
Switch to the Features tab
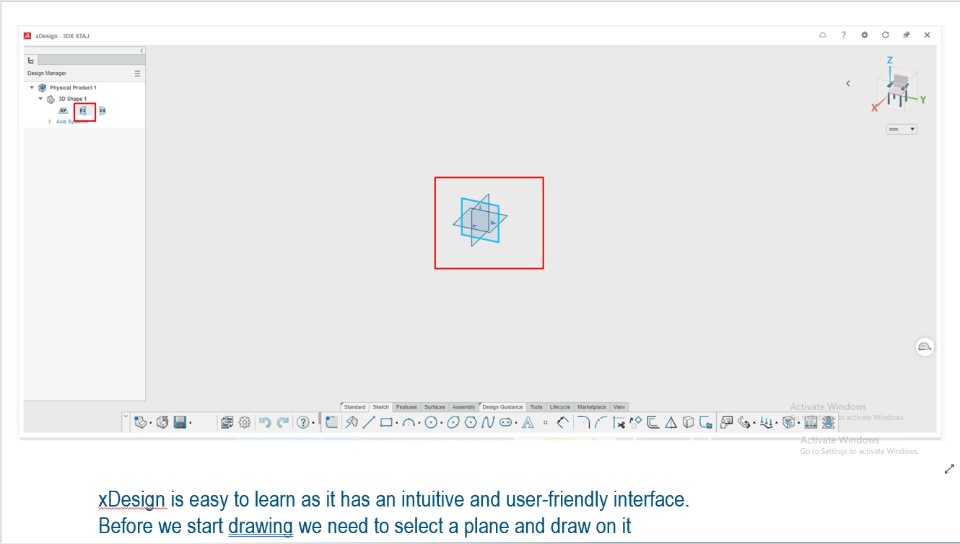click(407, 407)
